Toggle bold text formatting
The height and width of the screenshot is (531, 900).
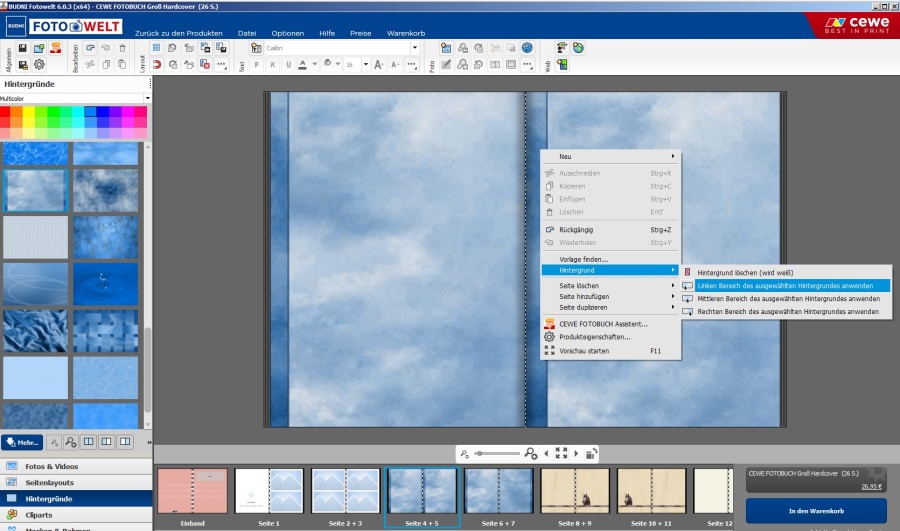click(x=256, y=65)
